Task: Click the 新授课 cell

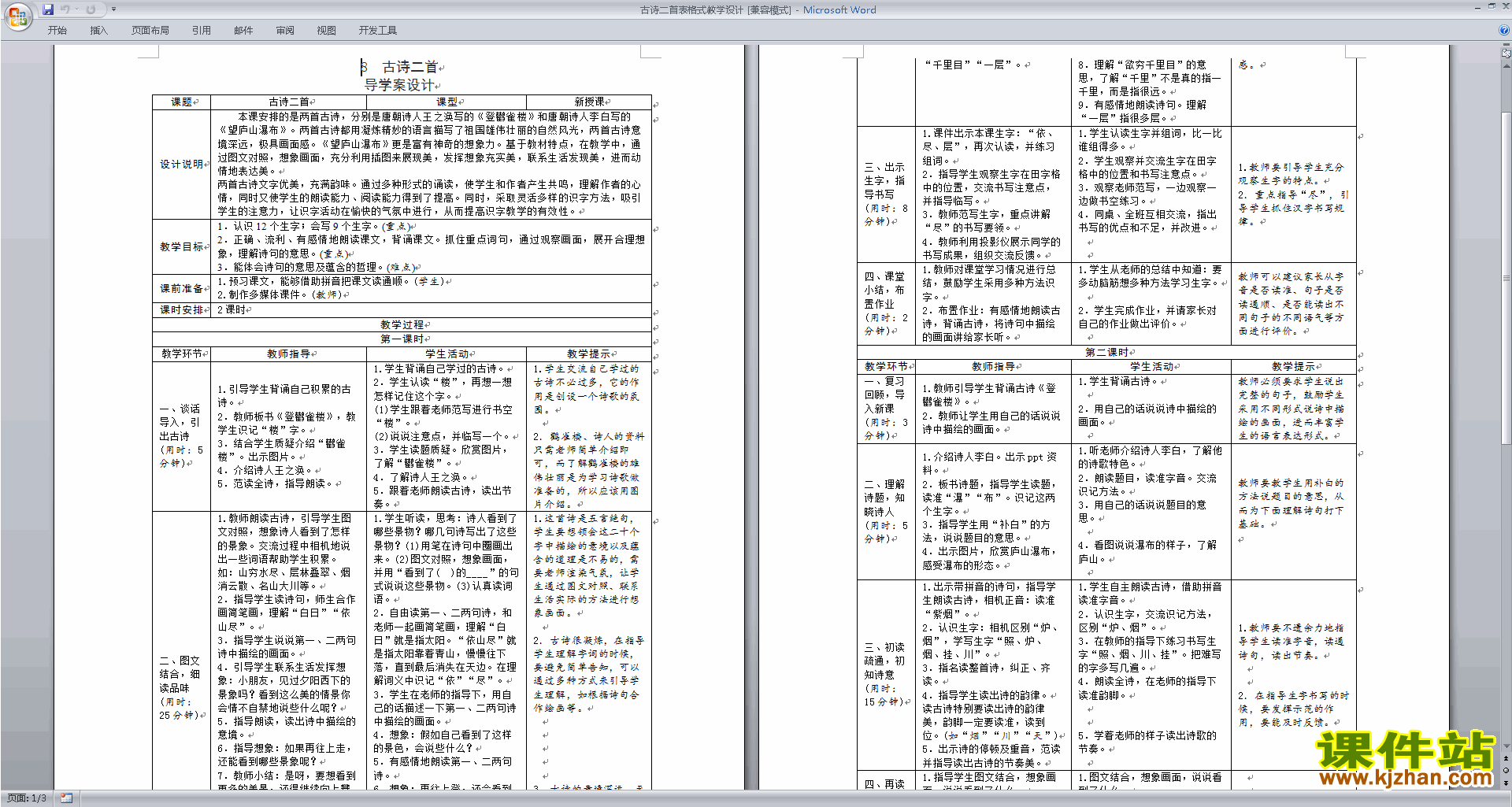Action: click(x=589, y=102)
